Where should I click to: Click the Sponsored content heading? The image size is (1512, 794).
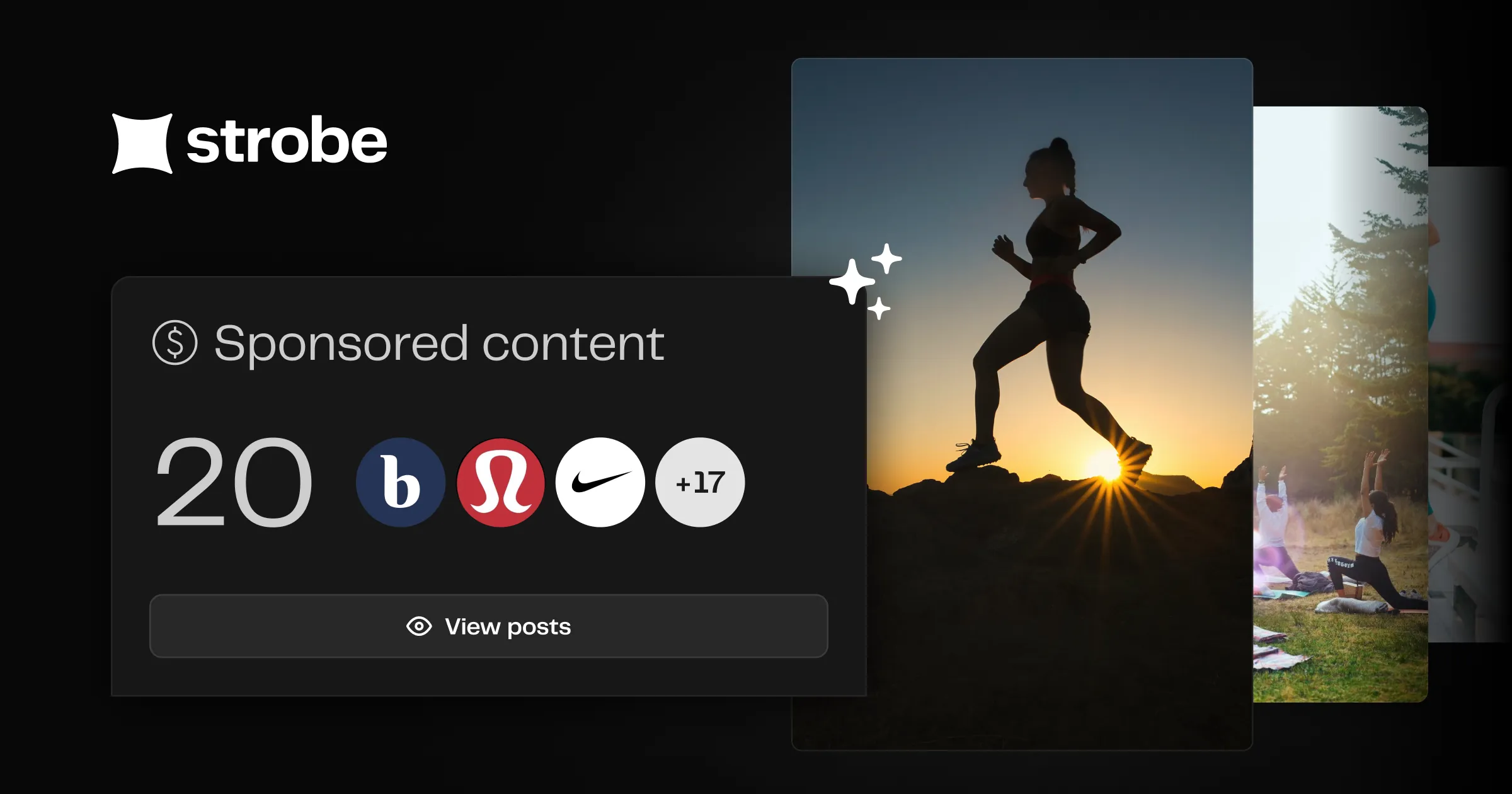(x=439, y=343)
